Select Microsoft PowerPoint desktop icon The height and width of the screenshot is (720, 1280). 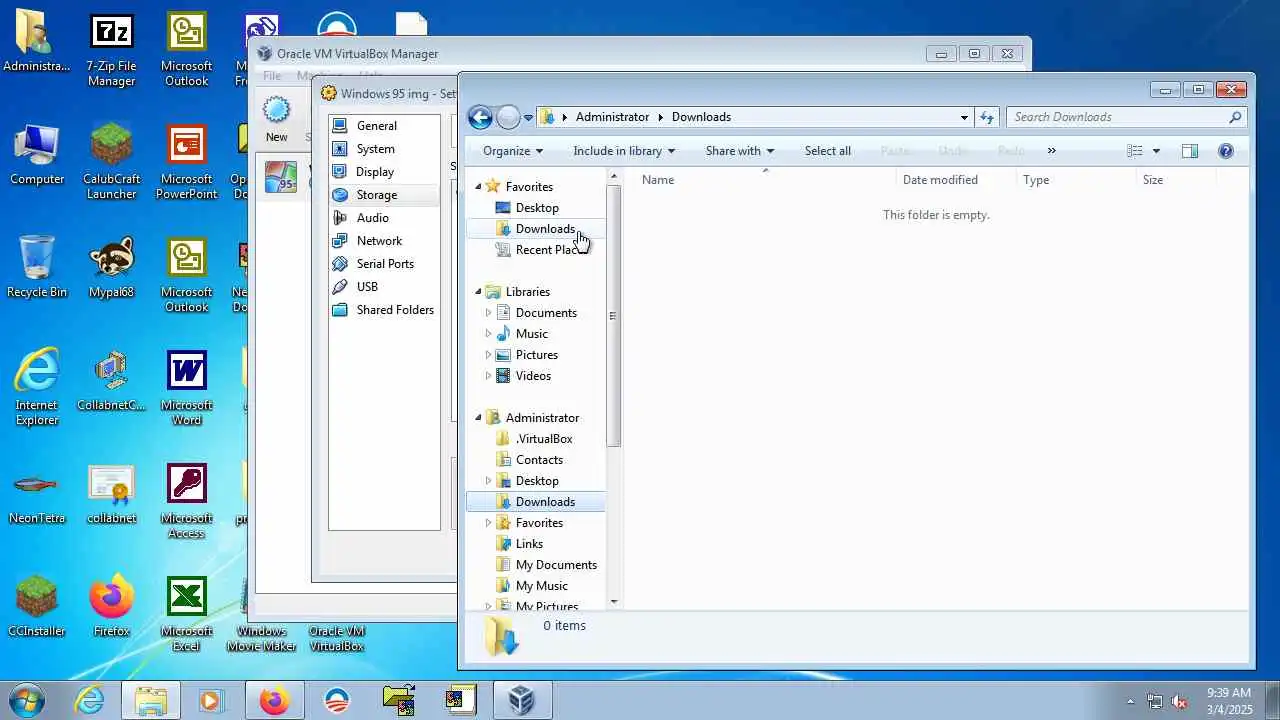pyautogui.click(x=186, y=162)
